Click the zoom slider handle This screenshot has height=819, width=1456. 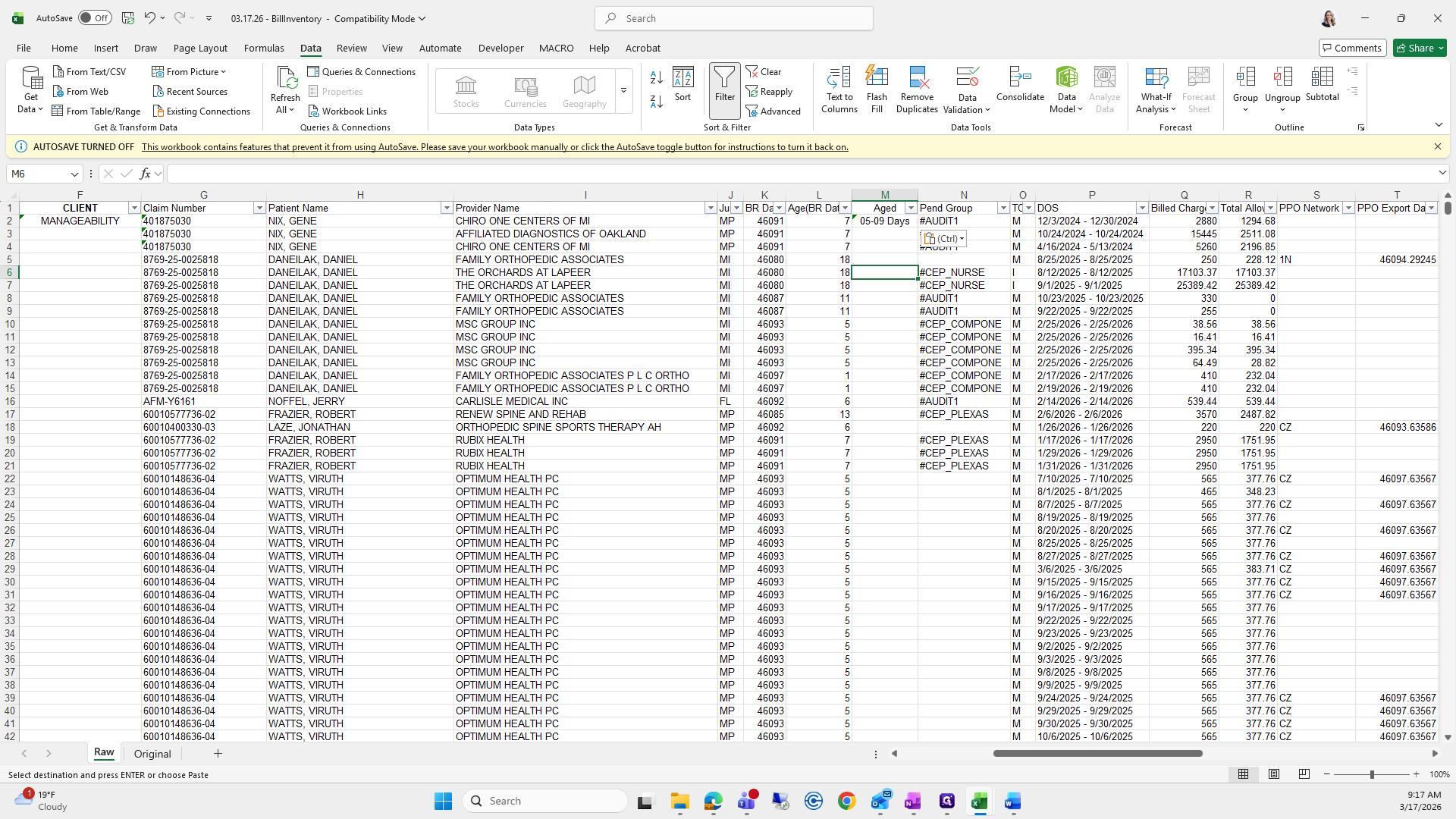tap(1371, 774)
